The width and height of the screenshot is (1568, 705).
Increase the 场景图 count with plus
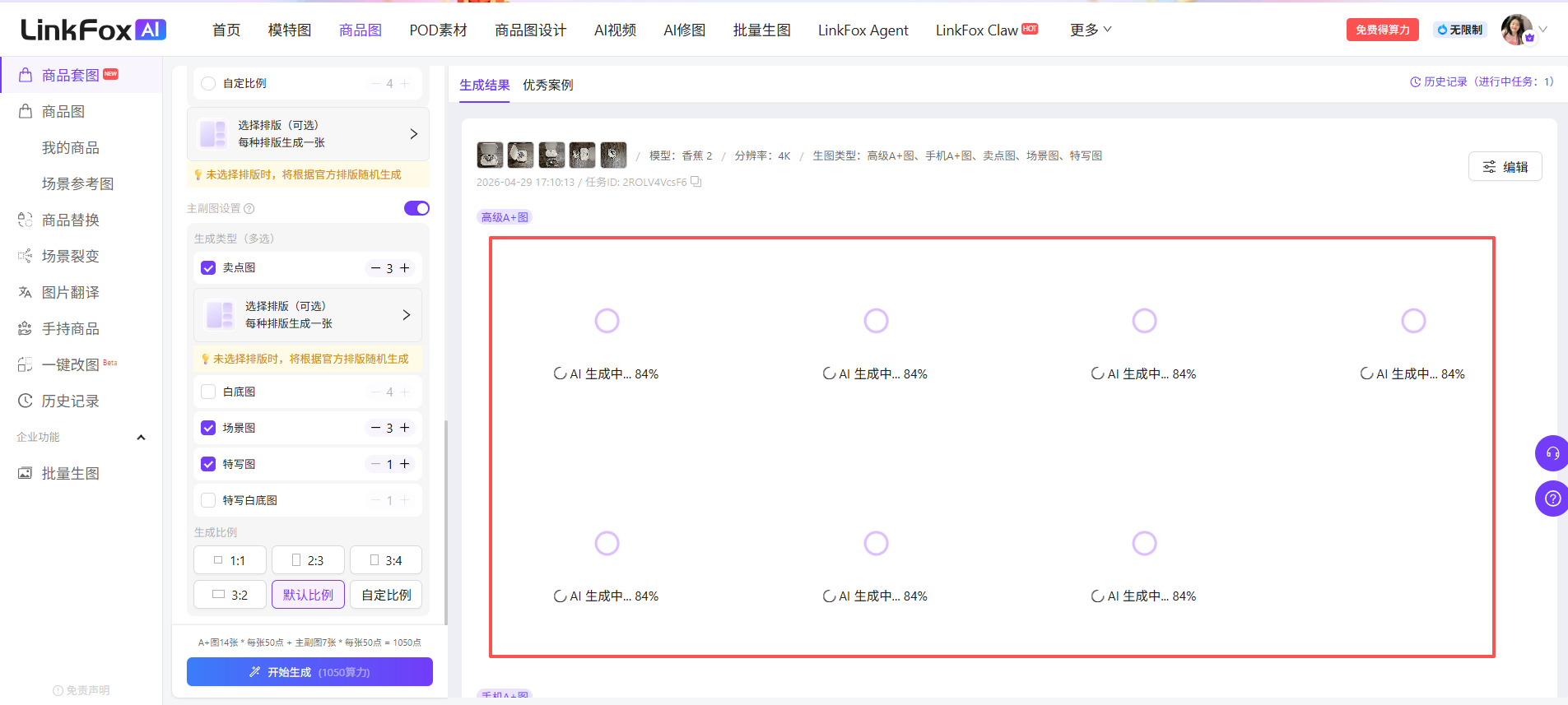click(x=405, y=428)
